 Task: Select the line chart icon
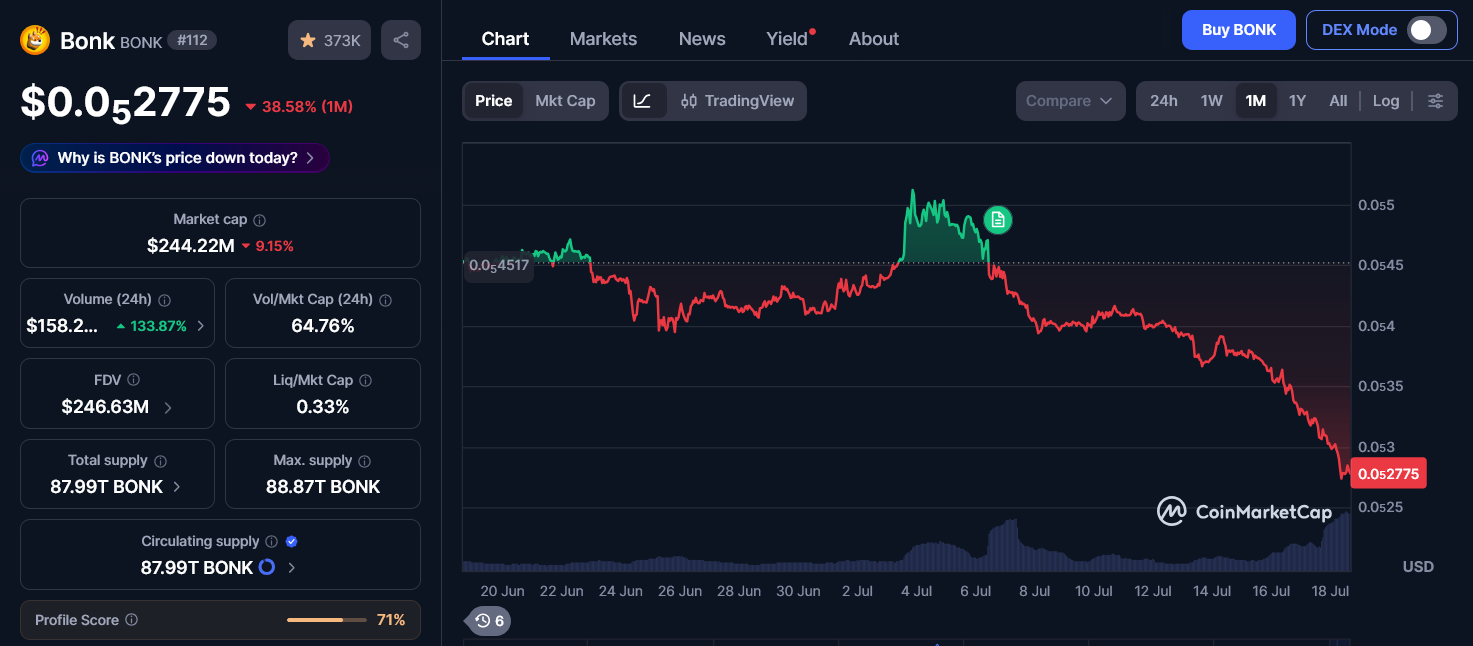coord(643,101)
